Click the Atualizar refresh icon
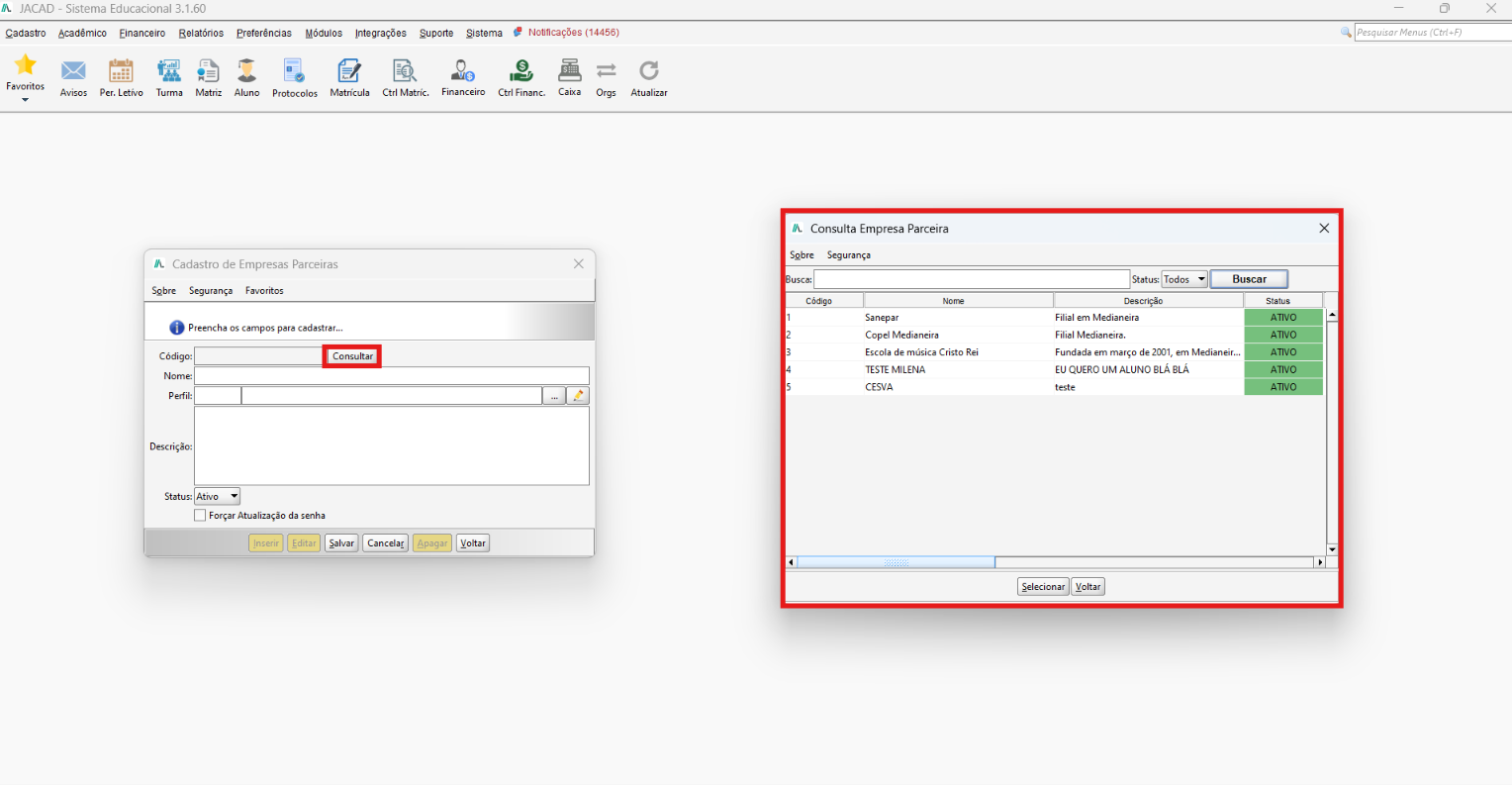 coord(649,70)
